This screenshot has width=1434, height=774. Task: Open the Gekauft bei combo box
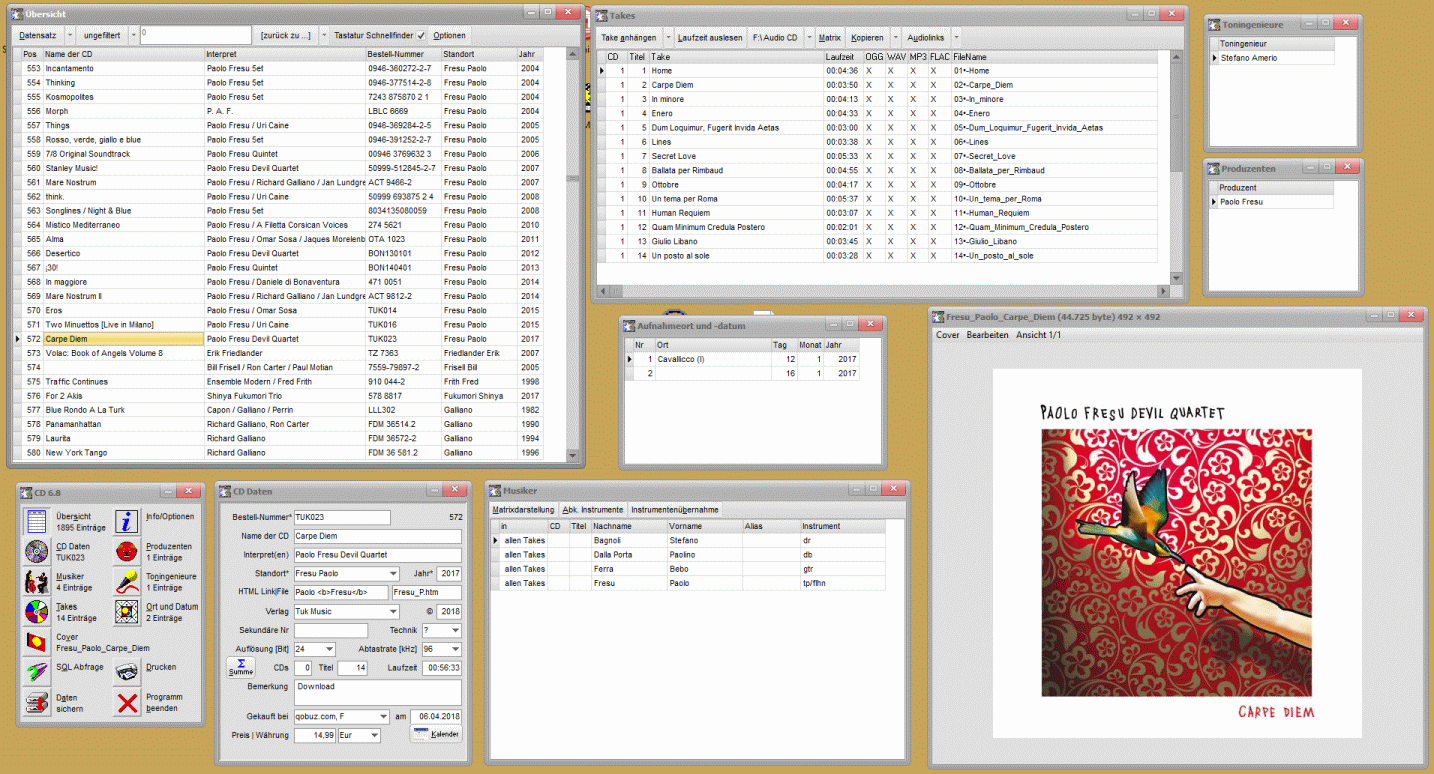tap(340, 717)
